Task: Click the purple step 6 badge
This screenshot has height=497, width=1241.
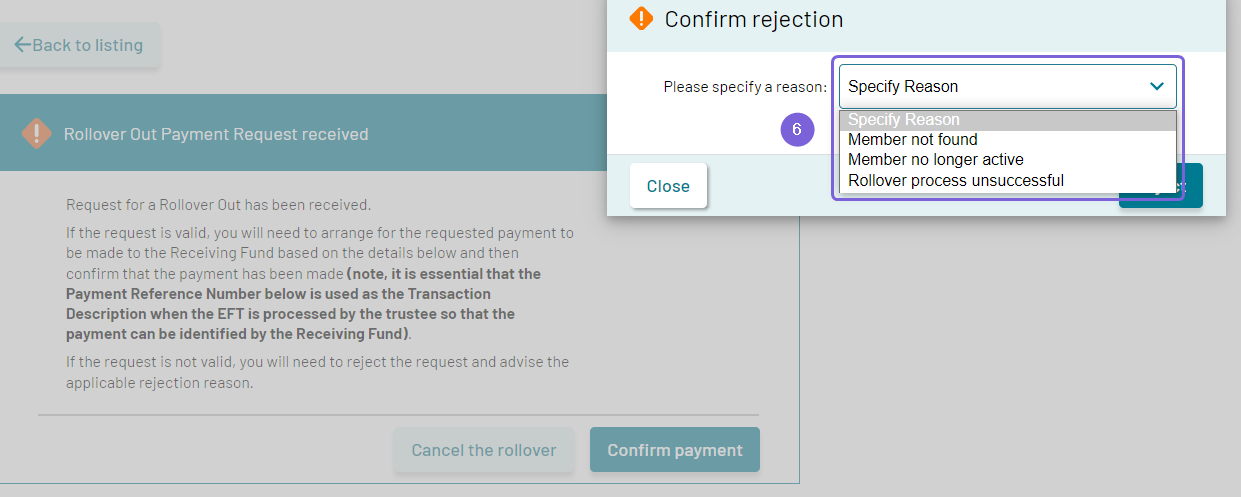Action: (797, 130)
